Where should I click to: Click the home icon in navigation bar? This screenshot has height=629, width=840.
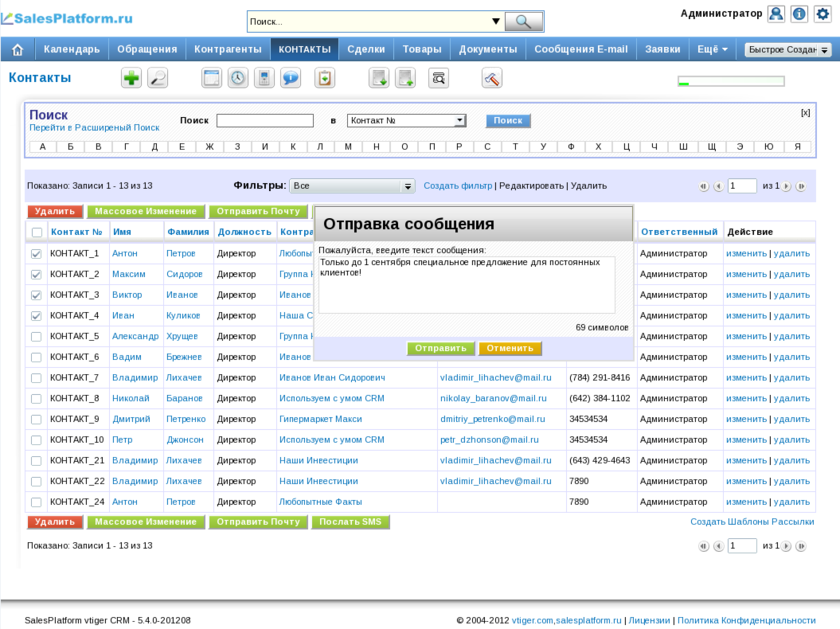pos(18,49)
